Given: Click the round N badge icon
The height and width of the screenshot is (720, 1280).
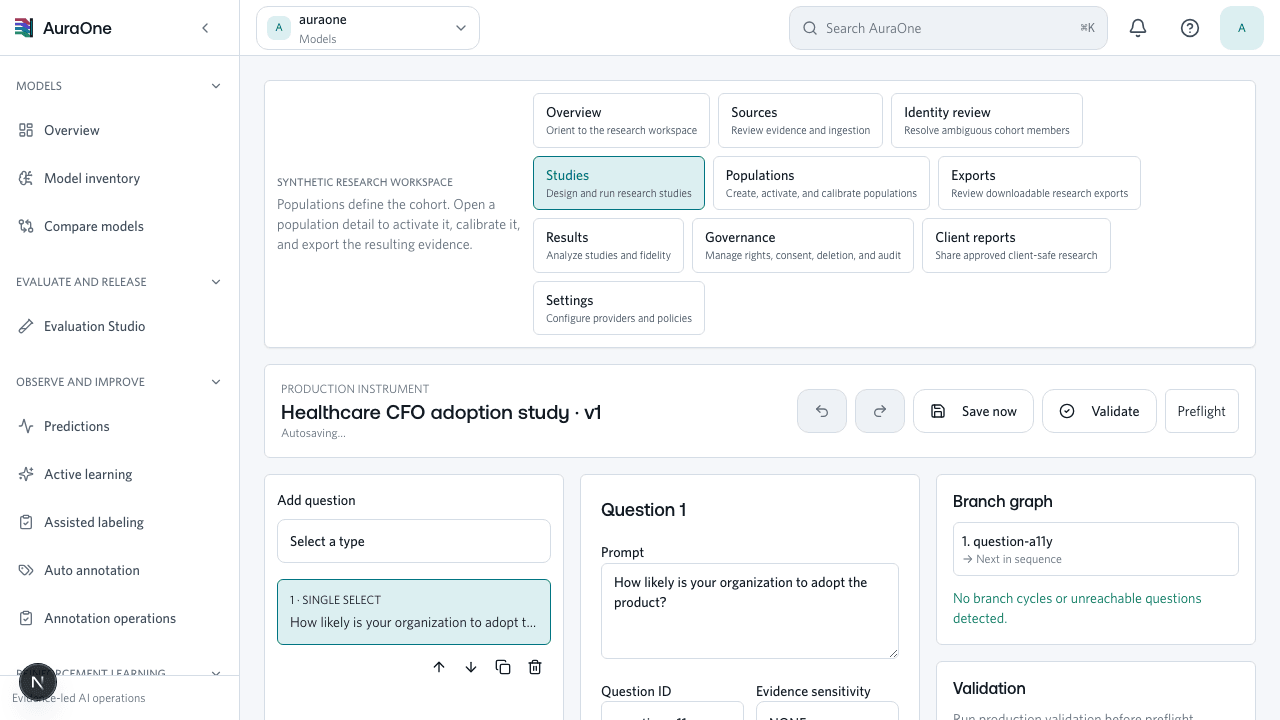Looking at the screenshot, I should (x=38, y=682).
